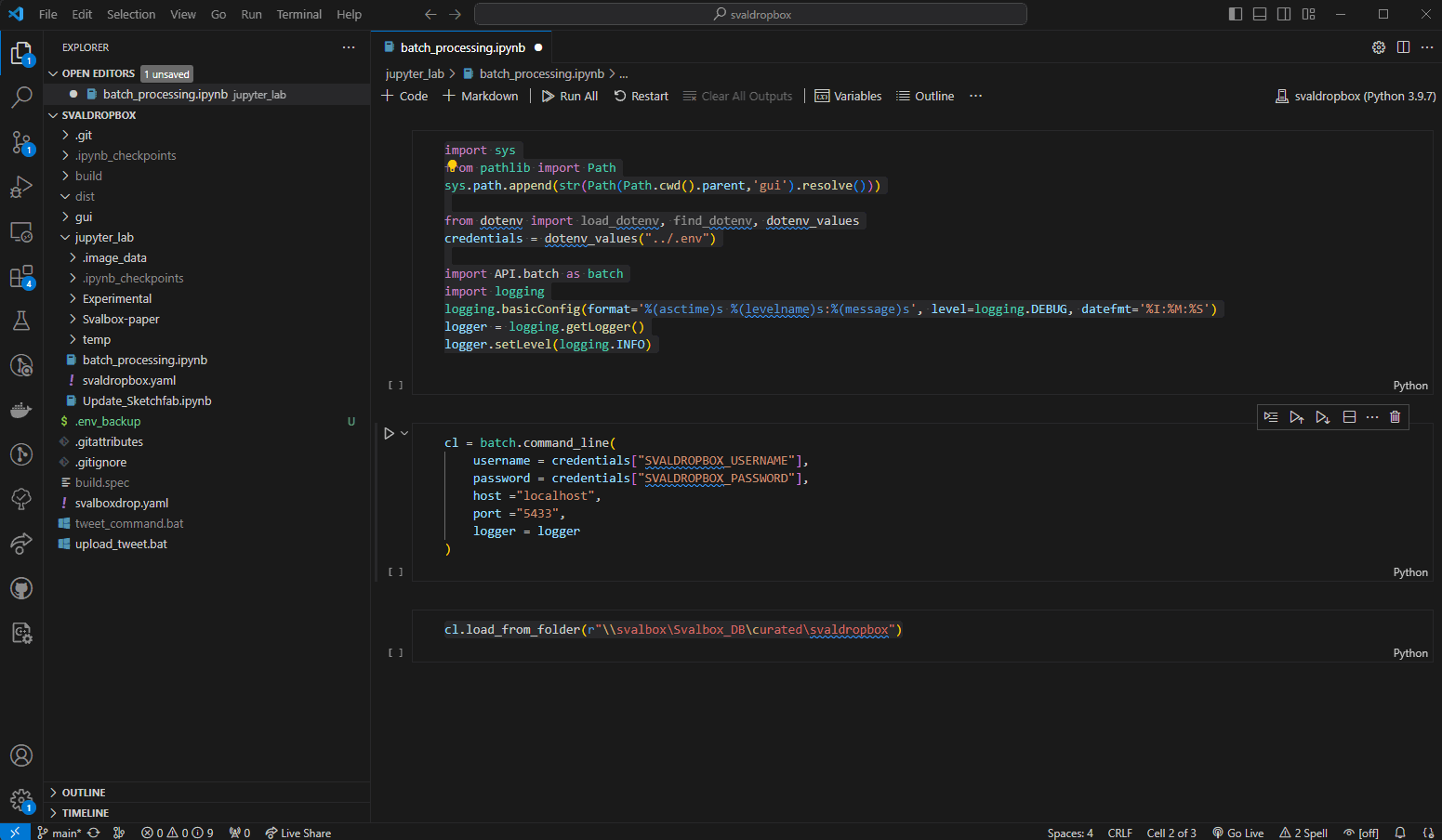Execute above cells from cell toolbar
This screenshot has width=1442, height=840.
click(1297, 417)
